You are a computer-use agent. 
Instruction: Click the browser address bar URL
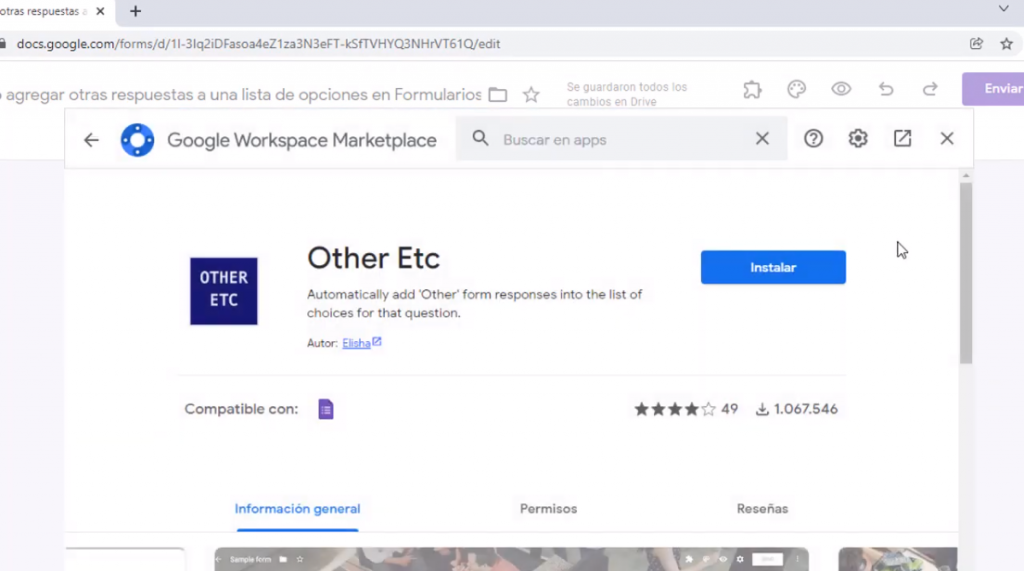click(259, 44)
